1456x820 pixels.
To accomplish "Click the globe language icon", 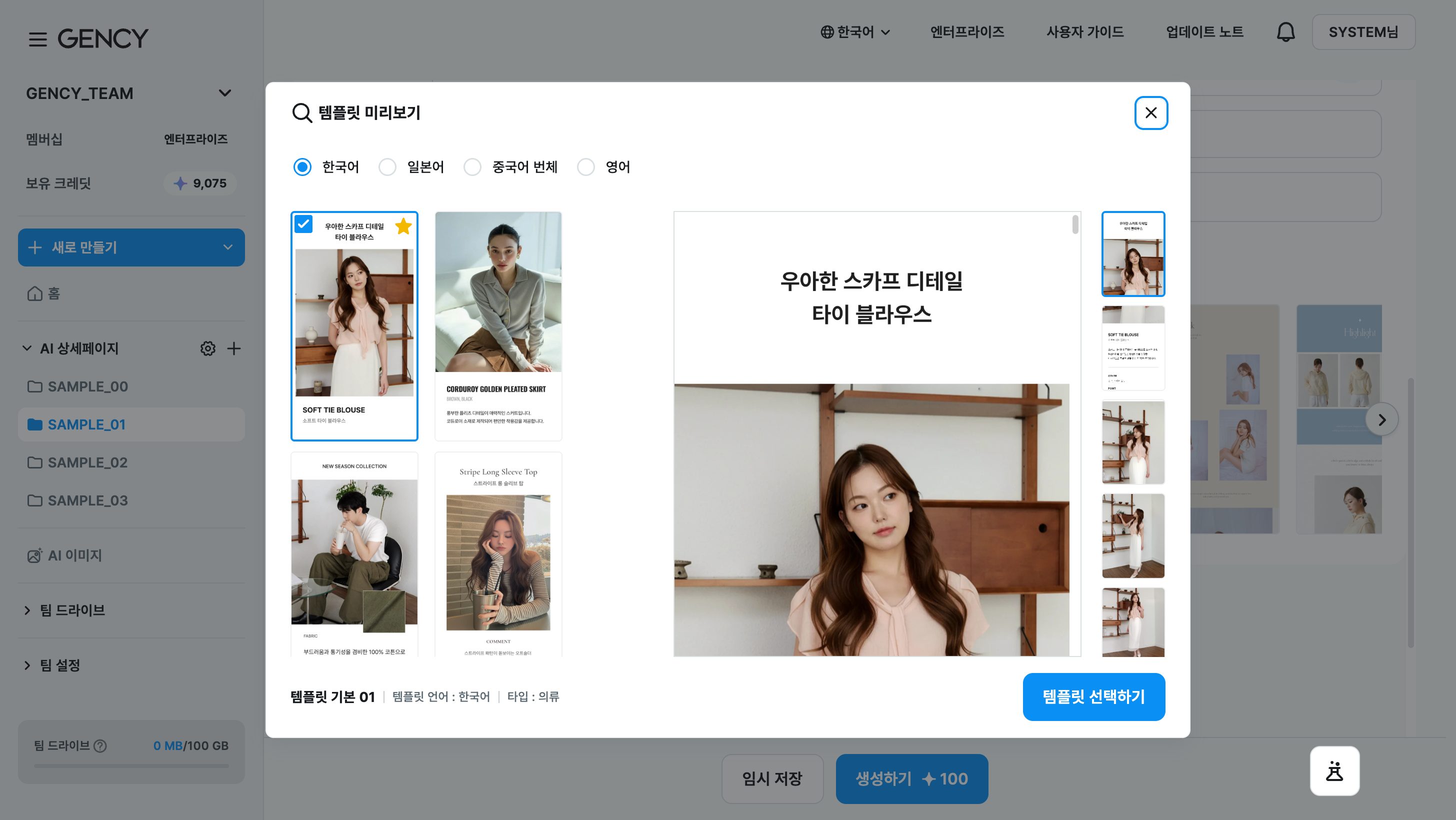I will point(827,32).
